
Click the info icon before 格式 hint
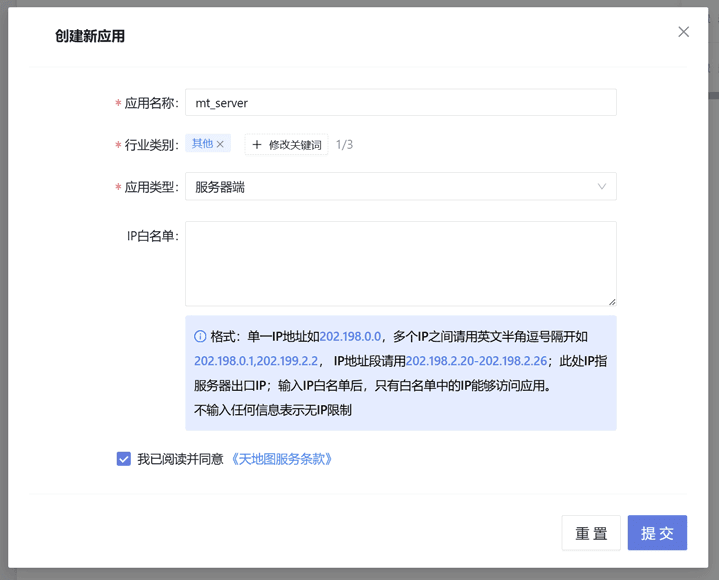click(200, 337)
